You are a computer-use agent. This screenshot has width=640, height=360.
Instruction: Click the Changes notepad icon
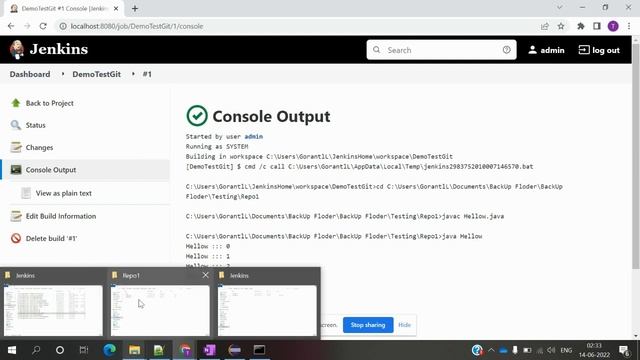coord(16,147)
